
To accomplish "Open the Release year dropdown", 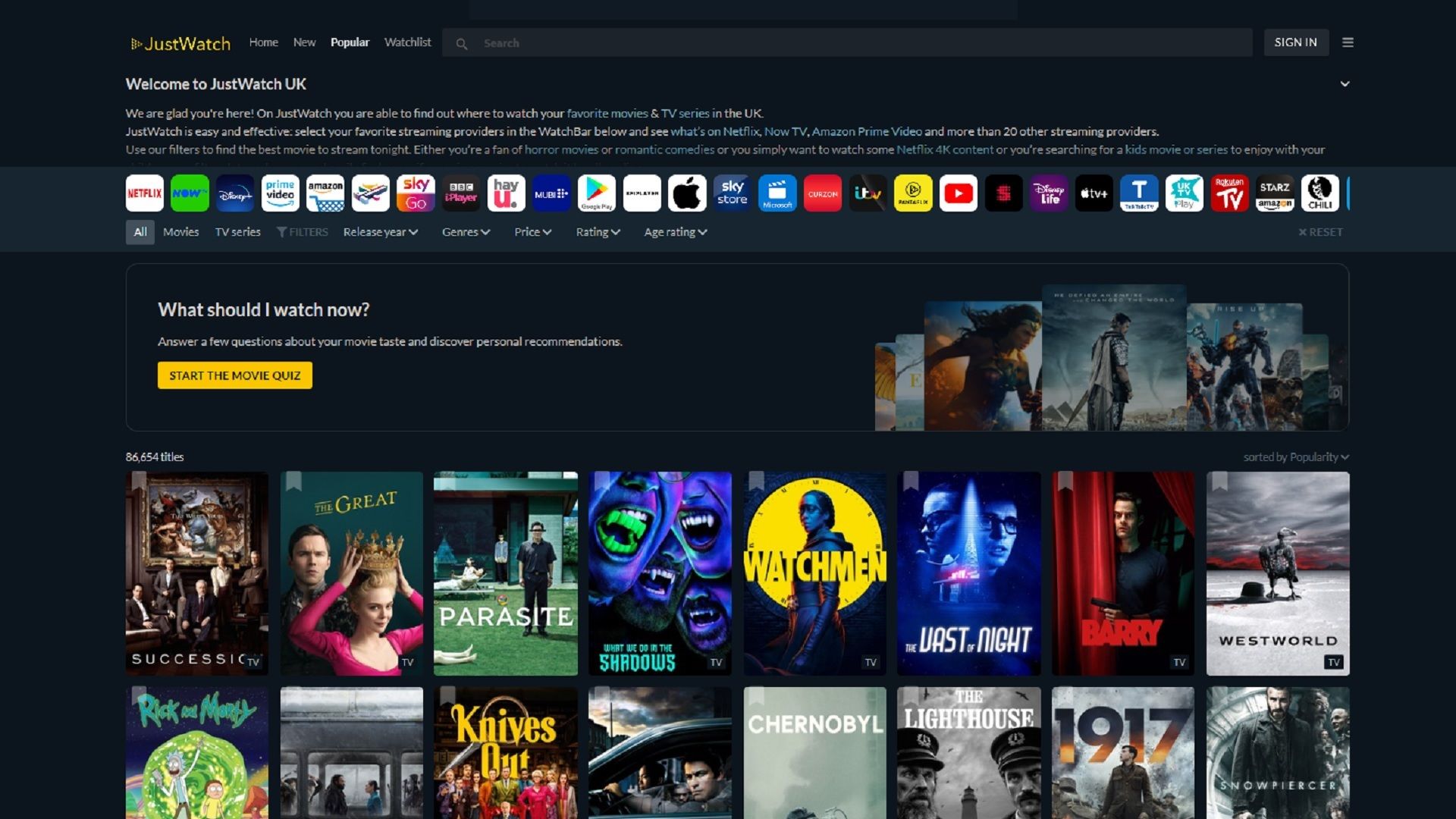I will pyautogui.click(x=380, y=232).
